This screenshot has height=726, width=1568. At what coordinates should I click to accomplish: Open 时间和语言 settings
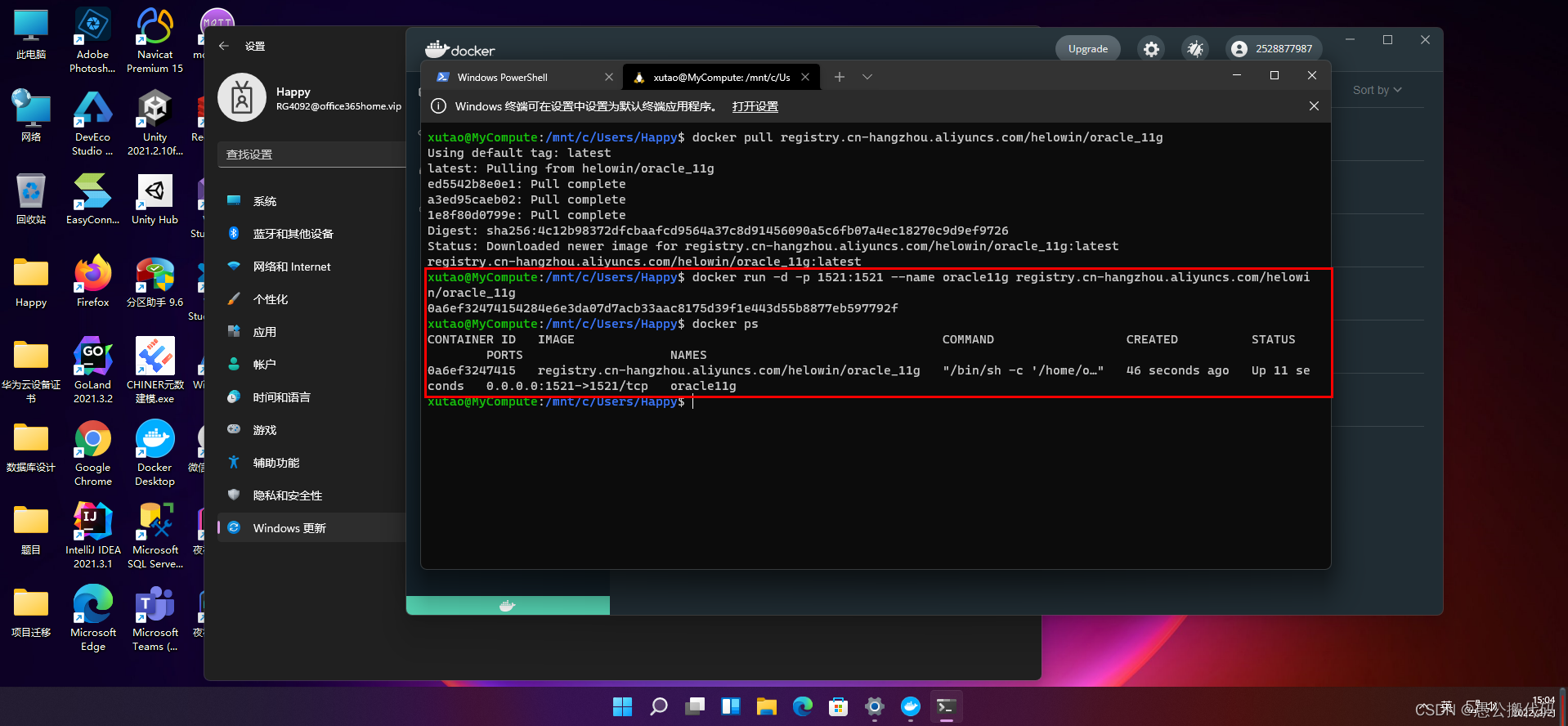point(312,397)
